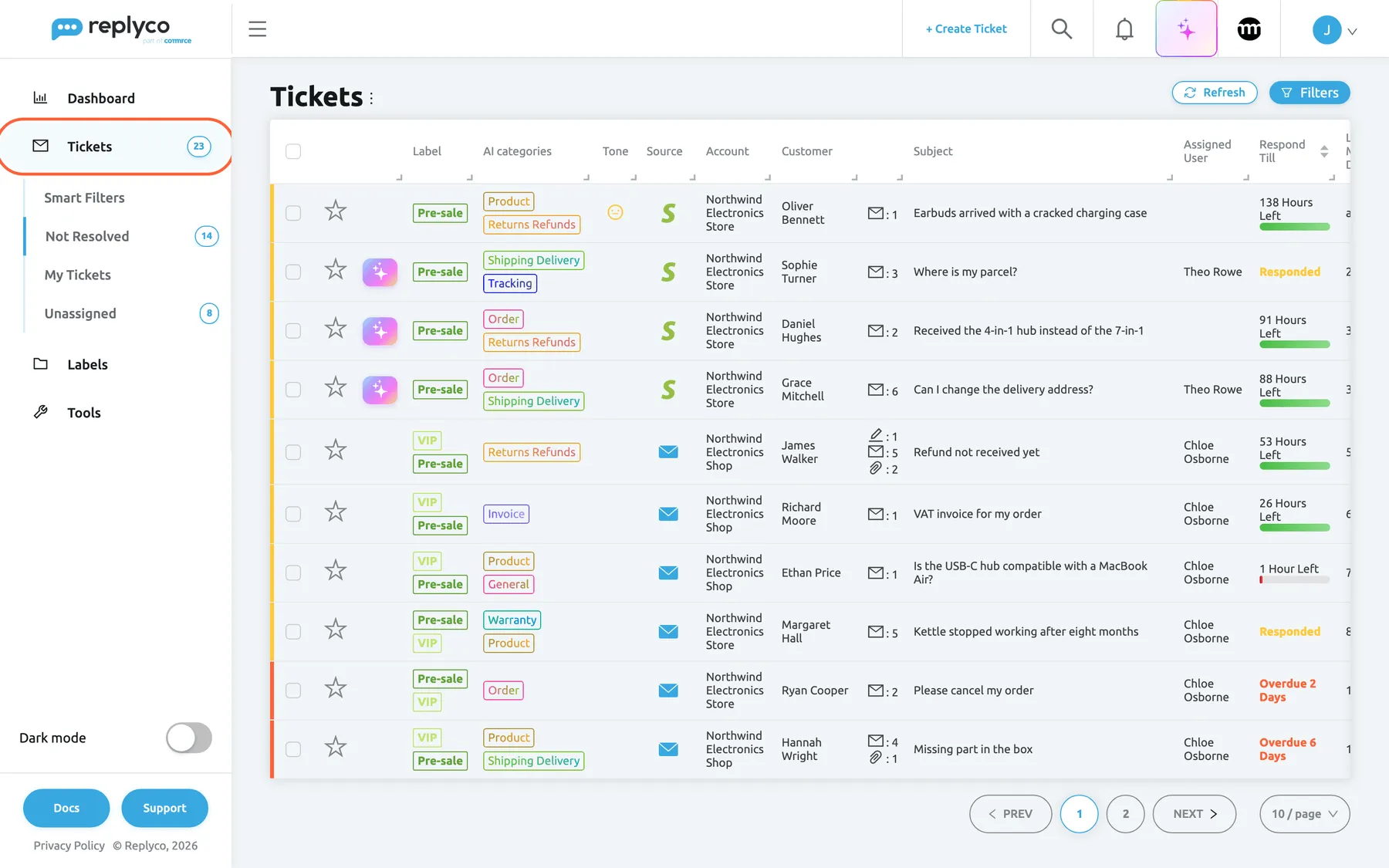
Task: Click the progress bar on 1 Hour Left row
Action: click(1294, 579)
